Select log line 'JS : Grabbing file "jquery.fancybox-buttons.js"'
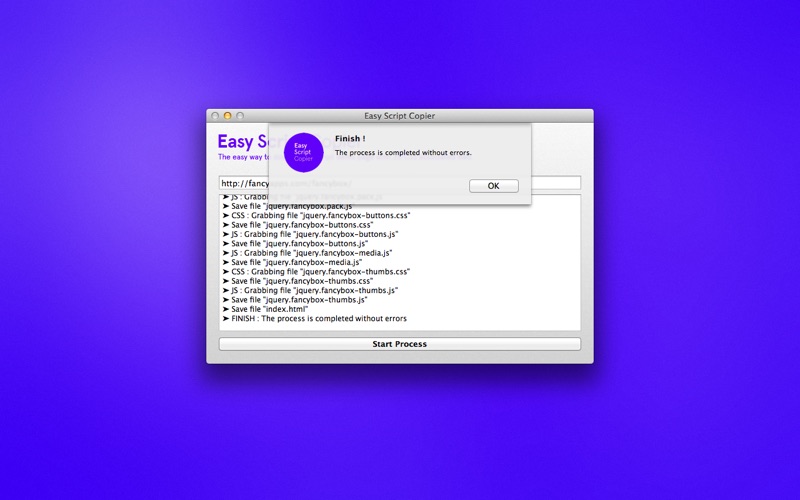This screenshot has width=800, height=500. 310,234
